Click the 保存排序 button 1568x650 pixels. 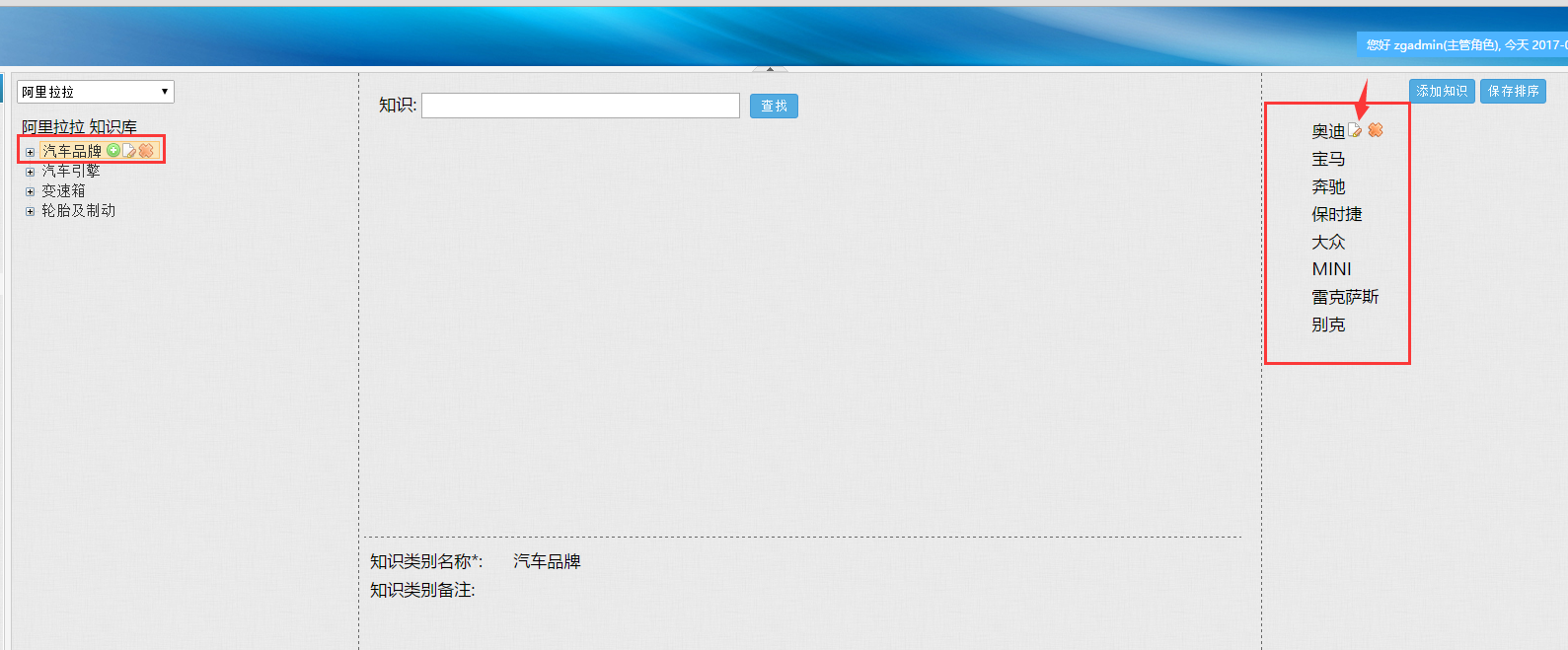click(x=1513, y=91)
